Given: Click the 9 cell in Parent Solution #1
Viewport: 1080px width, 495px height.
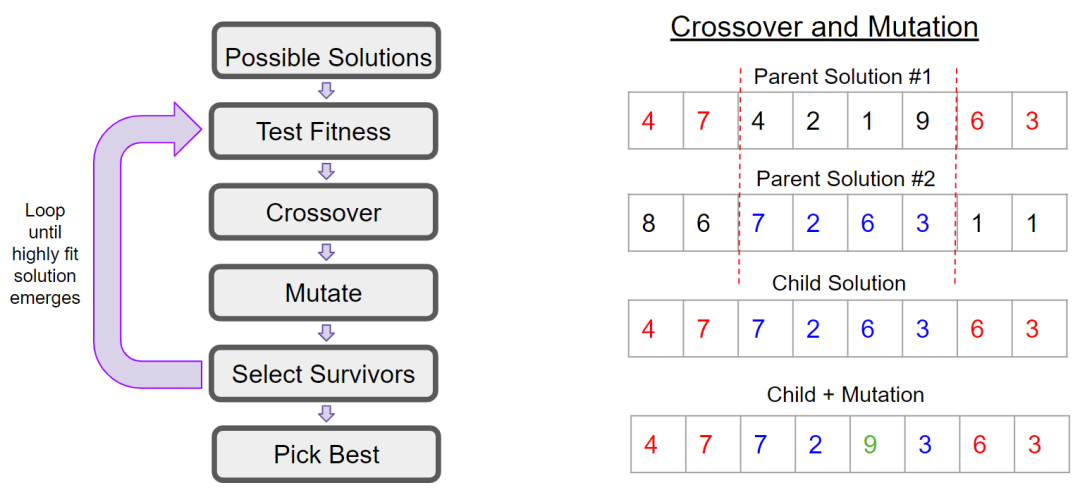Looking at the screenshot, I should [922, 121].
